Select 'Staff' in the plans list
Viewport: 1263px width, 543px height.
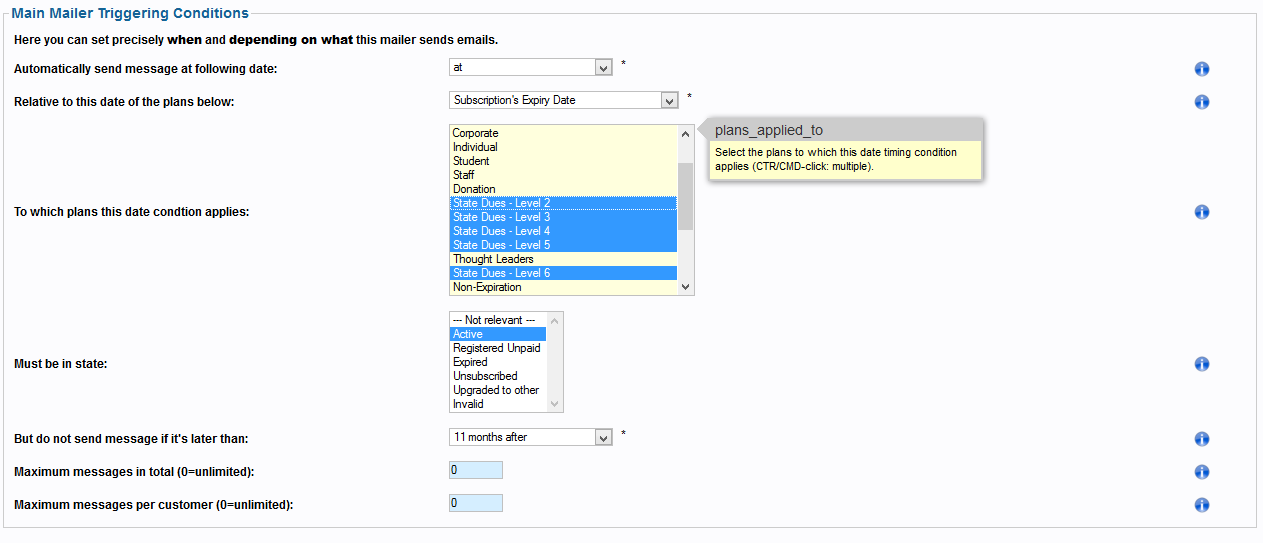click(x=563, y=175)
